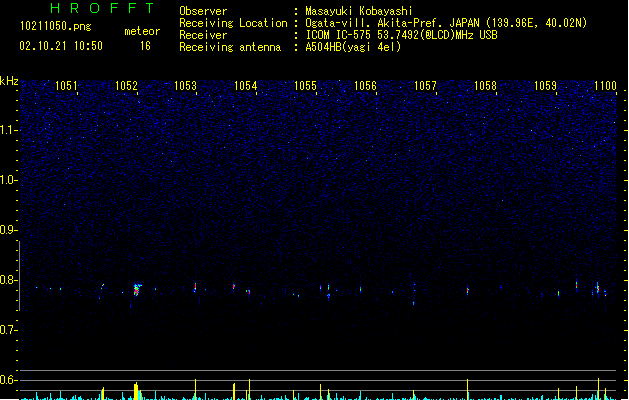Click the 1056 time axis label

point(365,85)
